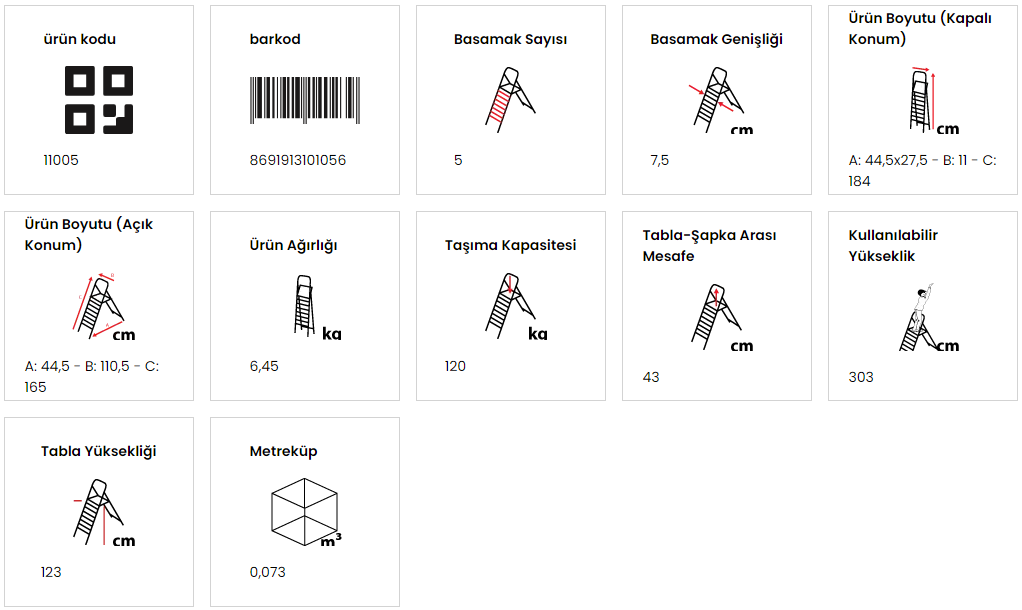The width and height of the screenshot is (1022, 610).
Task: Click the open ladder icon for Açık Konum
Action: point(104,306)
